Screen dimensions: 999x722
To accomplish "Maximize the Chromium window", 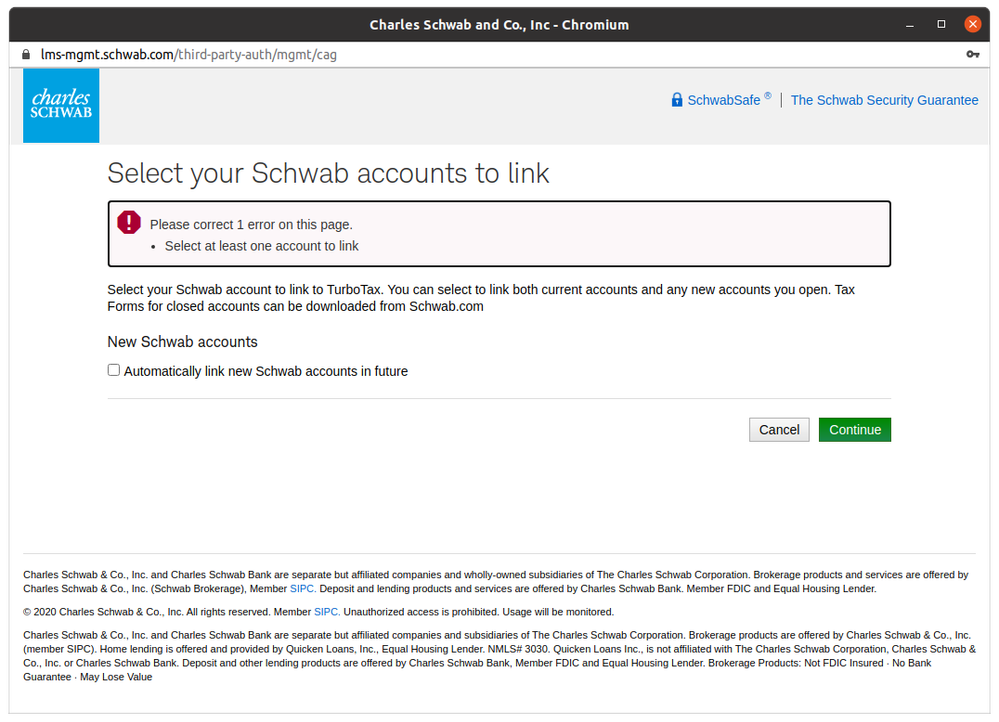I will point(941,24).
